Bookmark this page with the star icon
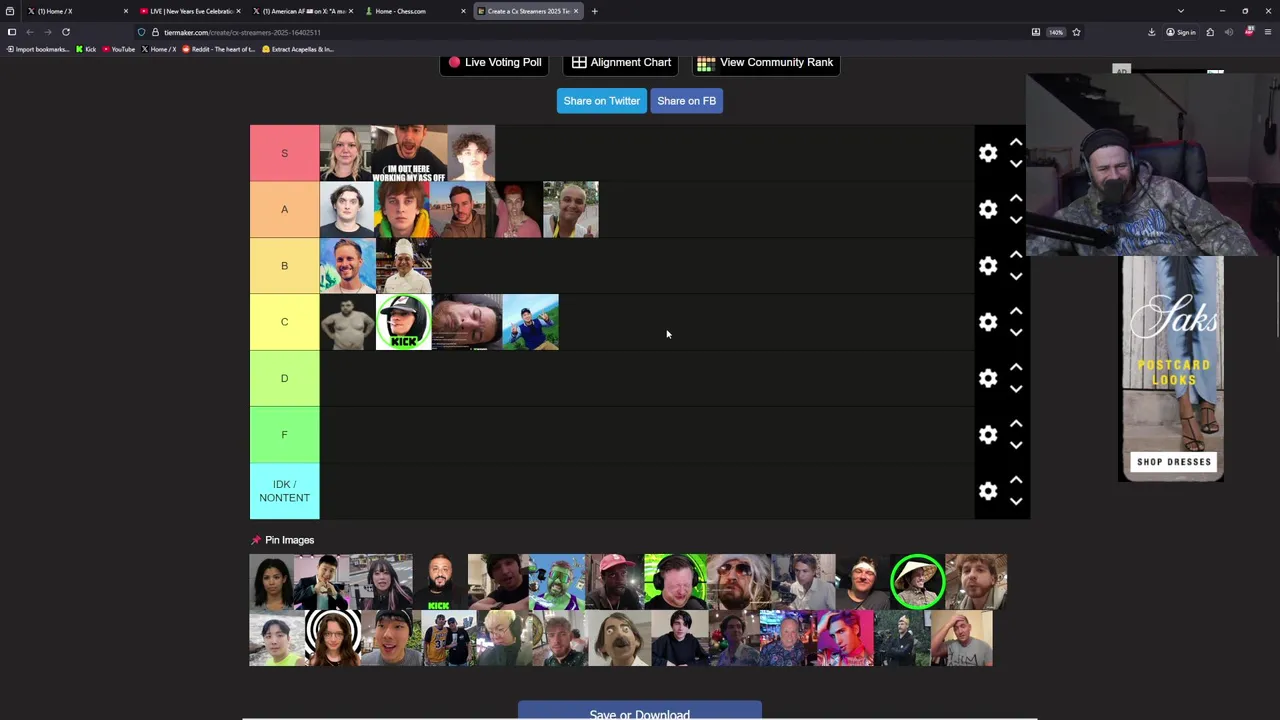 point(1076,32)
